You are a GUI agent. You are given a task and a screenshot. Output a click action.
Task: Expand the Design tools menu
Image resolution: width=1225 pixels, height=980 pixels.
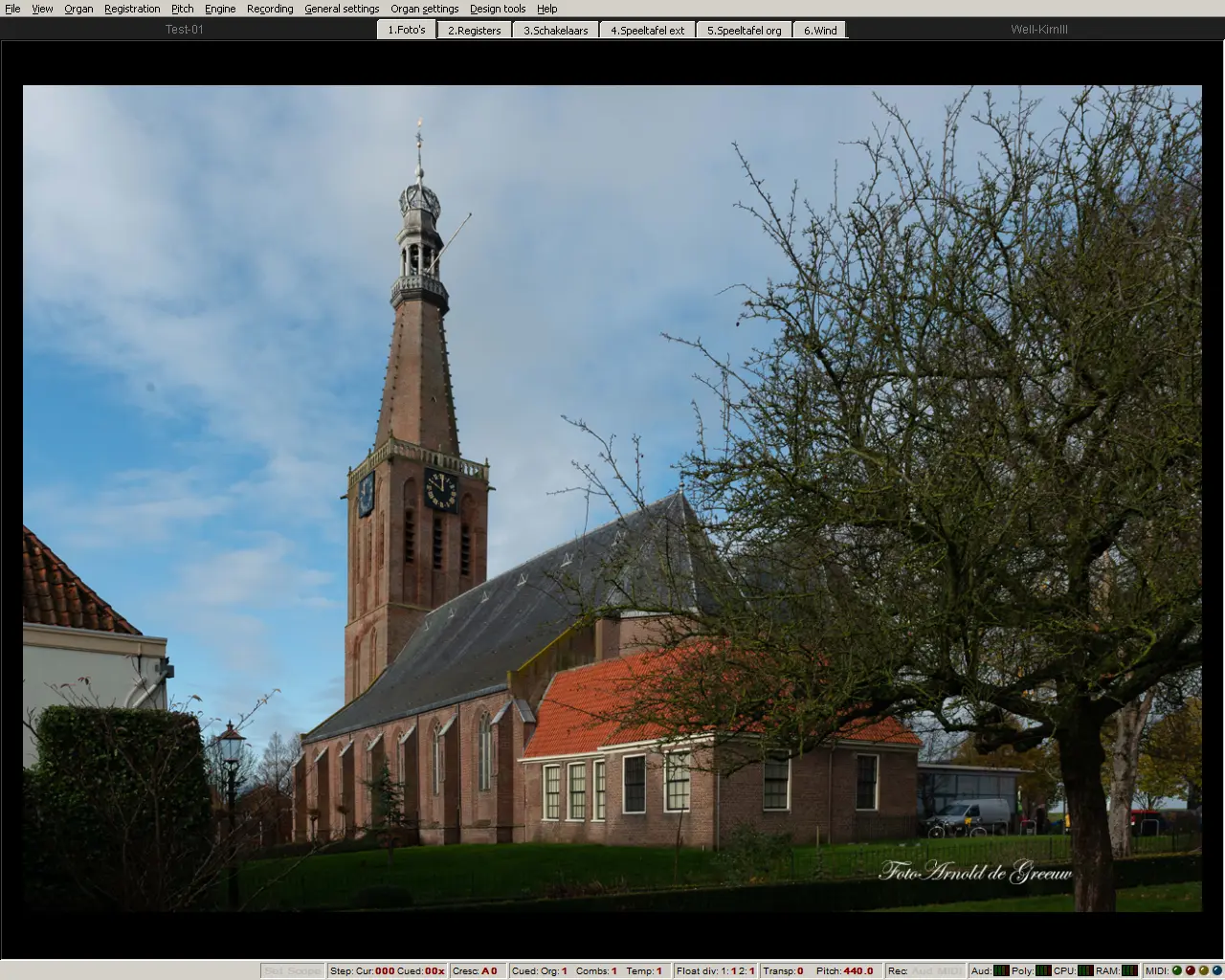(497, 9)
